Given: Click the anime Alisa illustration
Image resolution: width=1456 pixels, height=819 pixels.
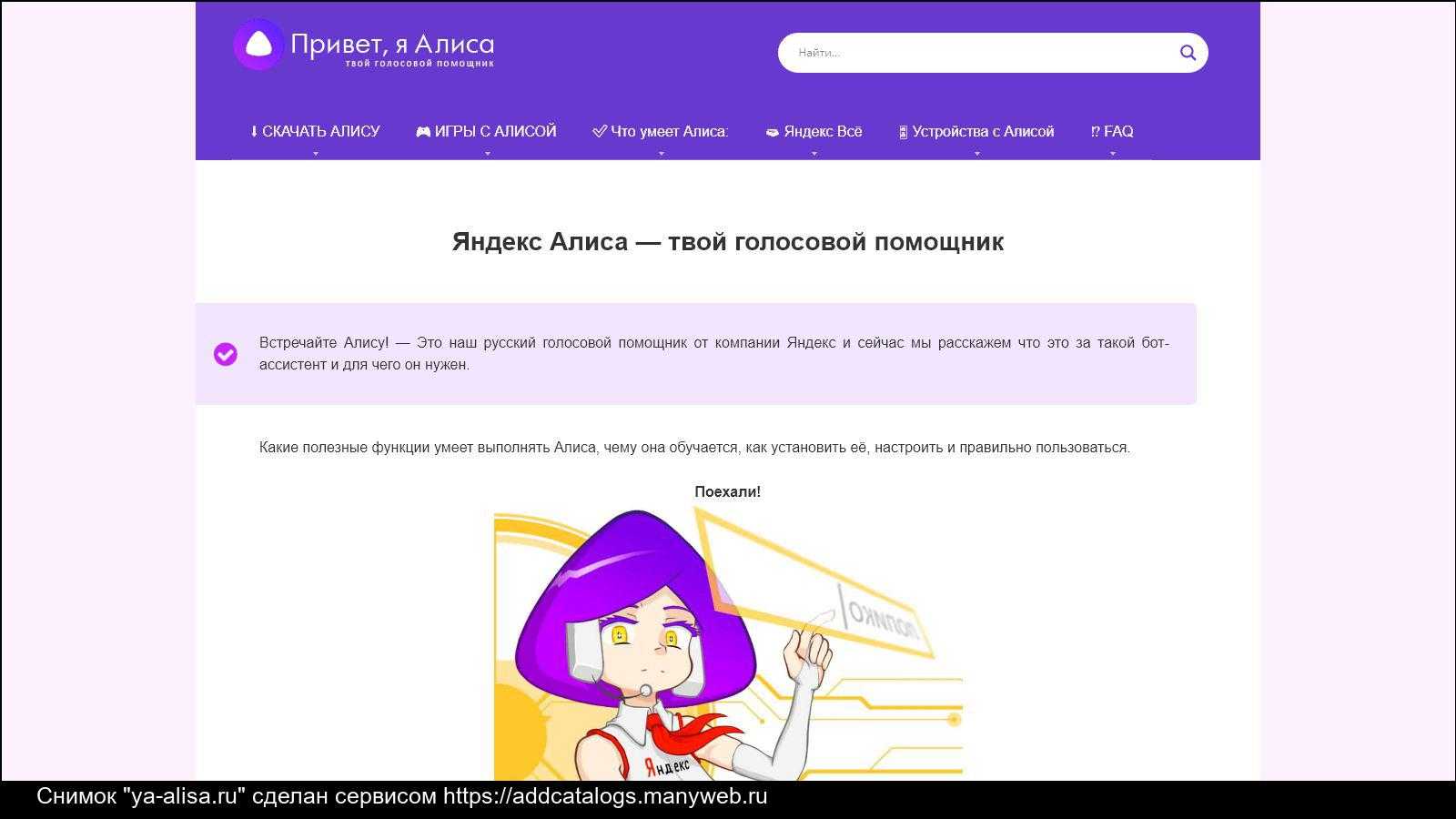Looking at the screenshot, I should coord(728,644).
